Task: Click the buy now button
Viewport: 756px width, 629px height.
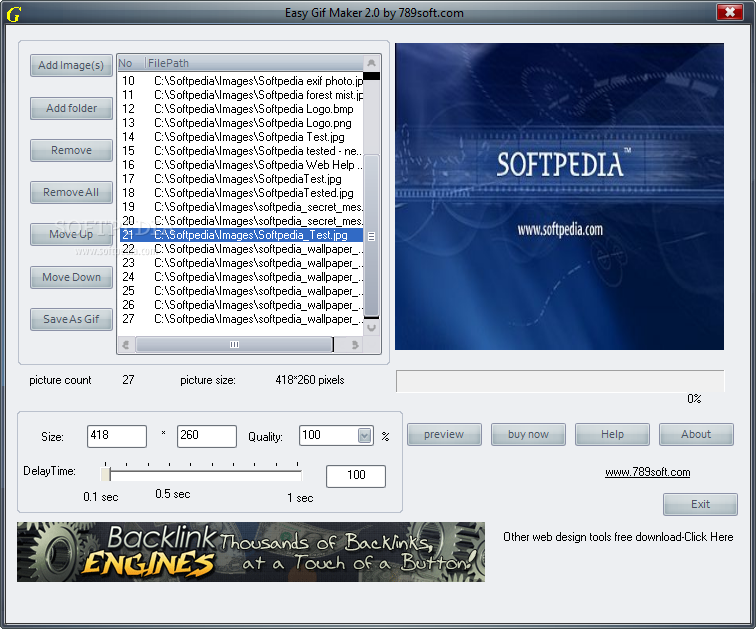Action: 528,434
